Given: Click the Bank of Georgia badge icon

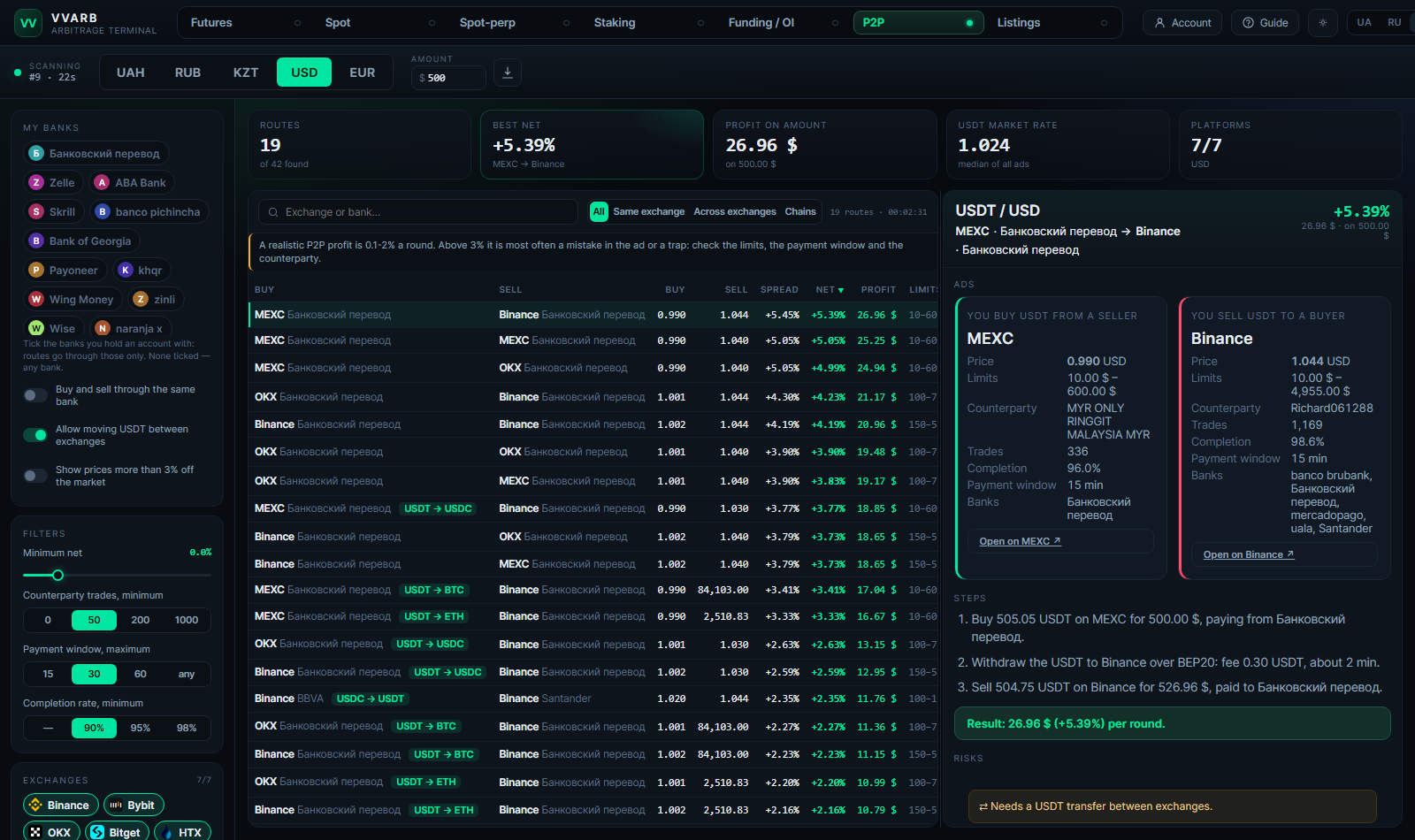Looking at the screenshot, I should pyautogui.click(x=36, y=241).
